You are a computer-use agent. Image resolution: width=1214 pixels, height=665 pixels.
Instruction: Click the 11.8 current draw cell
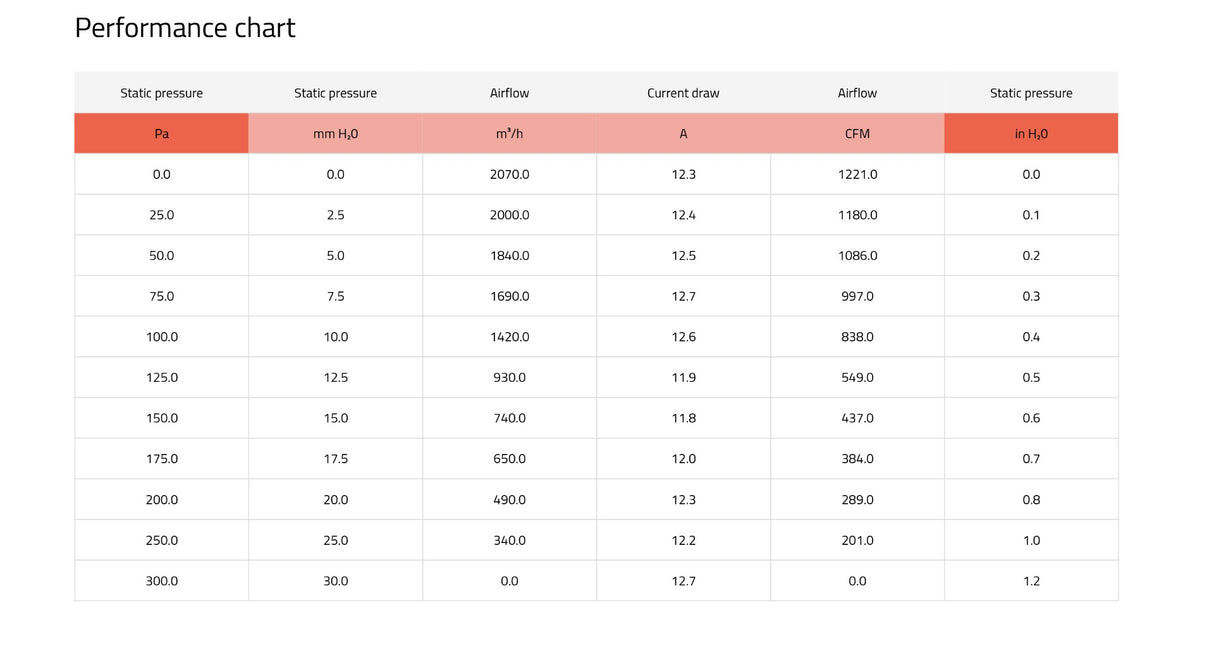684,418
